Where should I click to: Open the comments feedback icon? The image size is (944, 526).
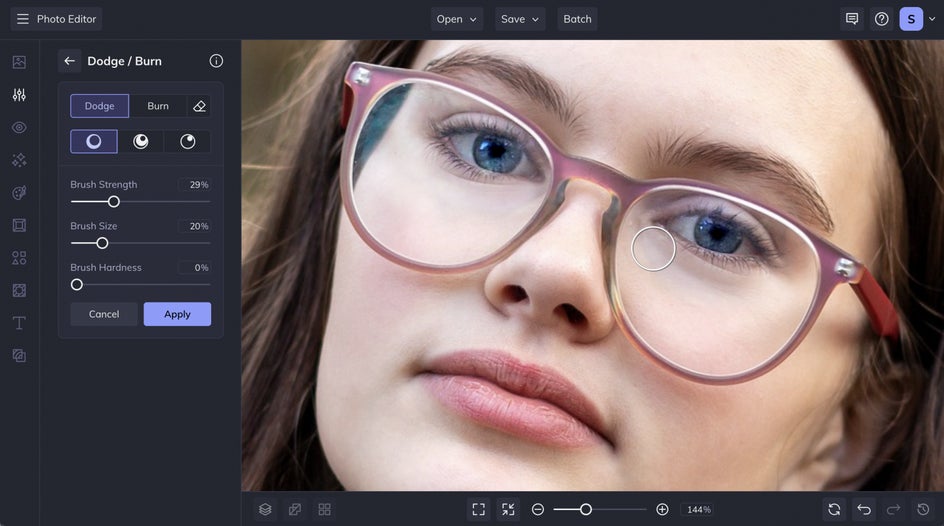click(852, 19)
